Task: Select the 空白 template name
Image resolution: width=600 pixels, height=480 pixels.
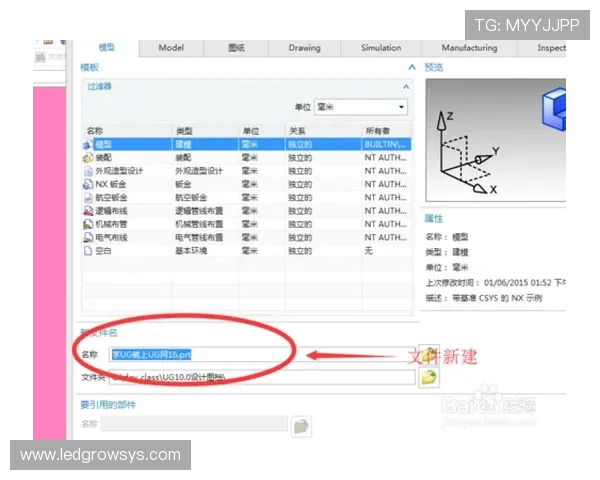Action: pos(103,251)
